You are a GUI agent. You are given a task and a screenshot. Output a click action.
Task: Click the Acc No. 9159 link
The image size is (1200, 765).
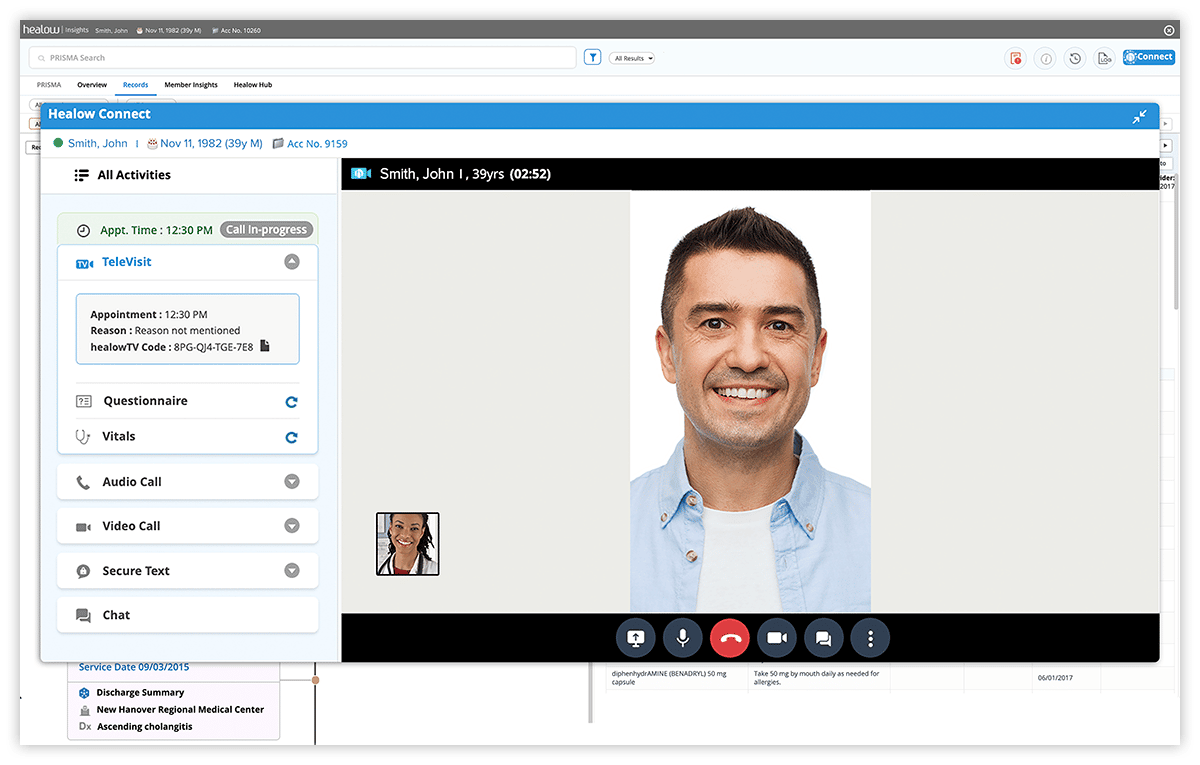click(317, 144)
